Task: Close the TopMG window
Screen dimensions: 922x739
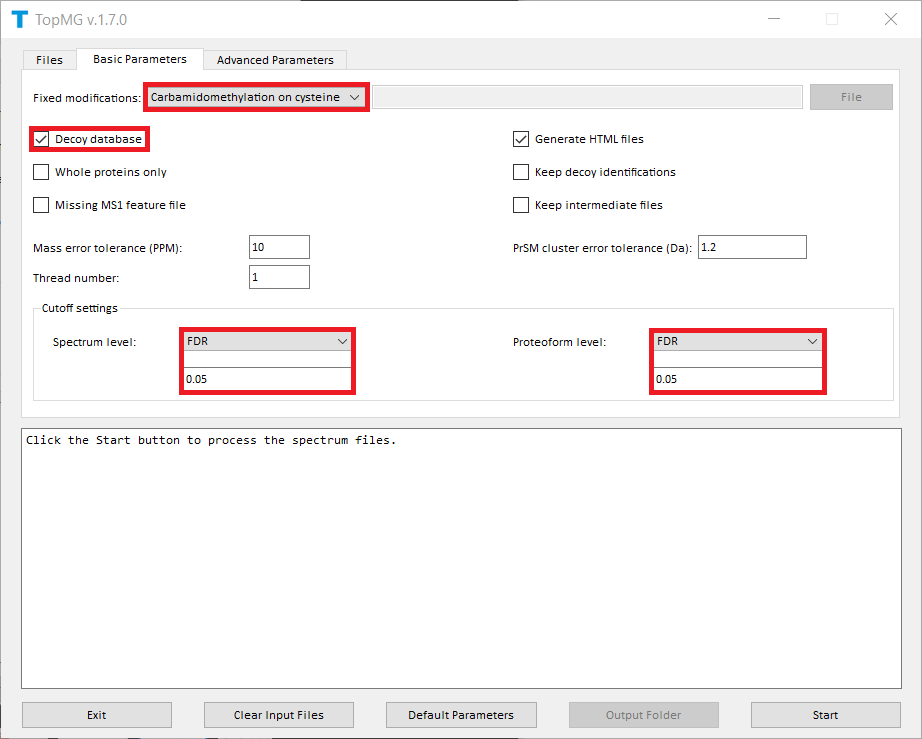Action: tap(890, 19)
